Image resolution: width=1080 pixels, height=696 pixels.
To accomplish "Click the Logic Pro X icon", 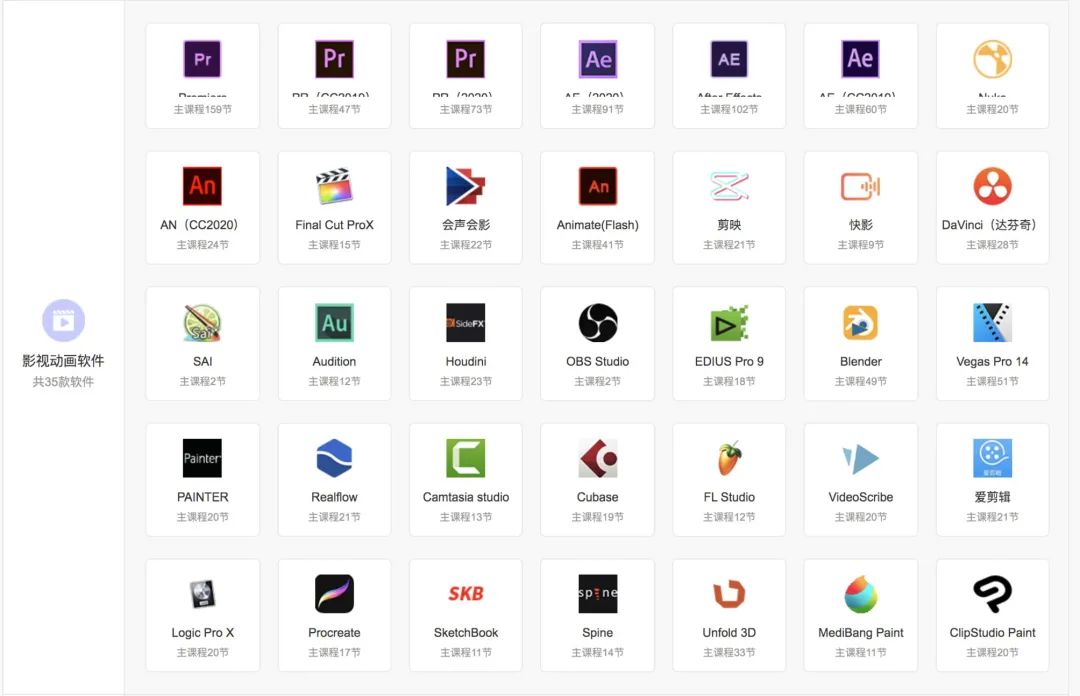I will click(x=202, y=594).
